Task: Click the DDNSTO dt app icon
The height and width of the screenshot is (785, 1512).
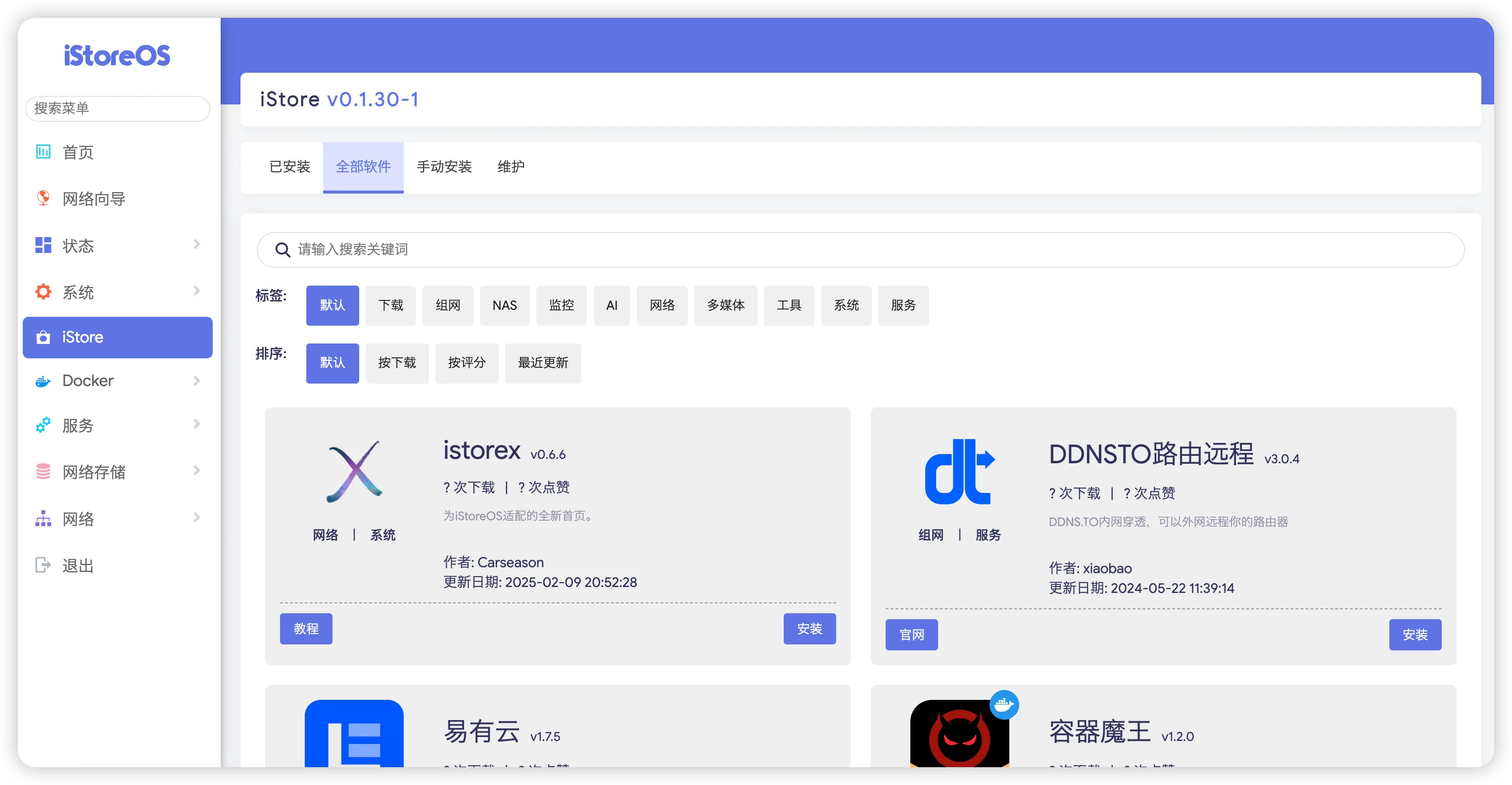Action: coord(960,472)
